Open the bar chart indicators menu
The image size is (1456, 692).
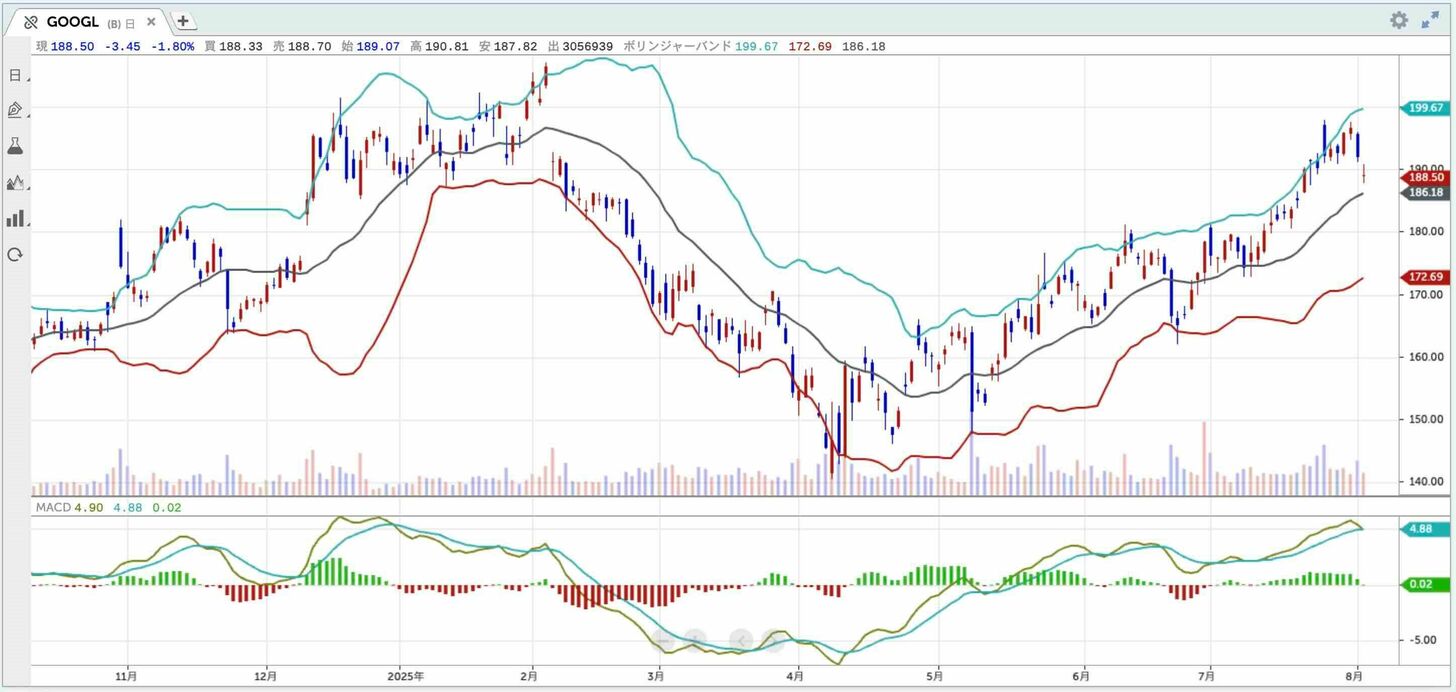pos(15,218)
